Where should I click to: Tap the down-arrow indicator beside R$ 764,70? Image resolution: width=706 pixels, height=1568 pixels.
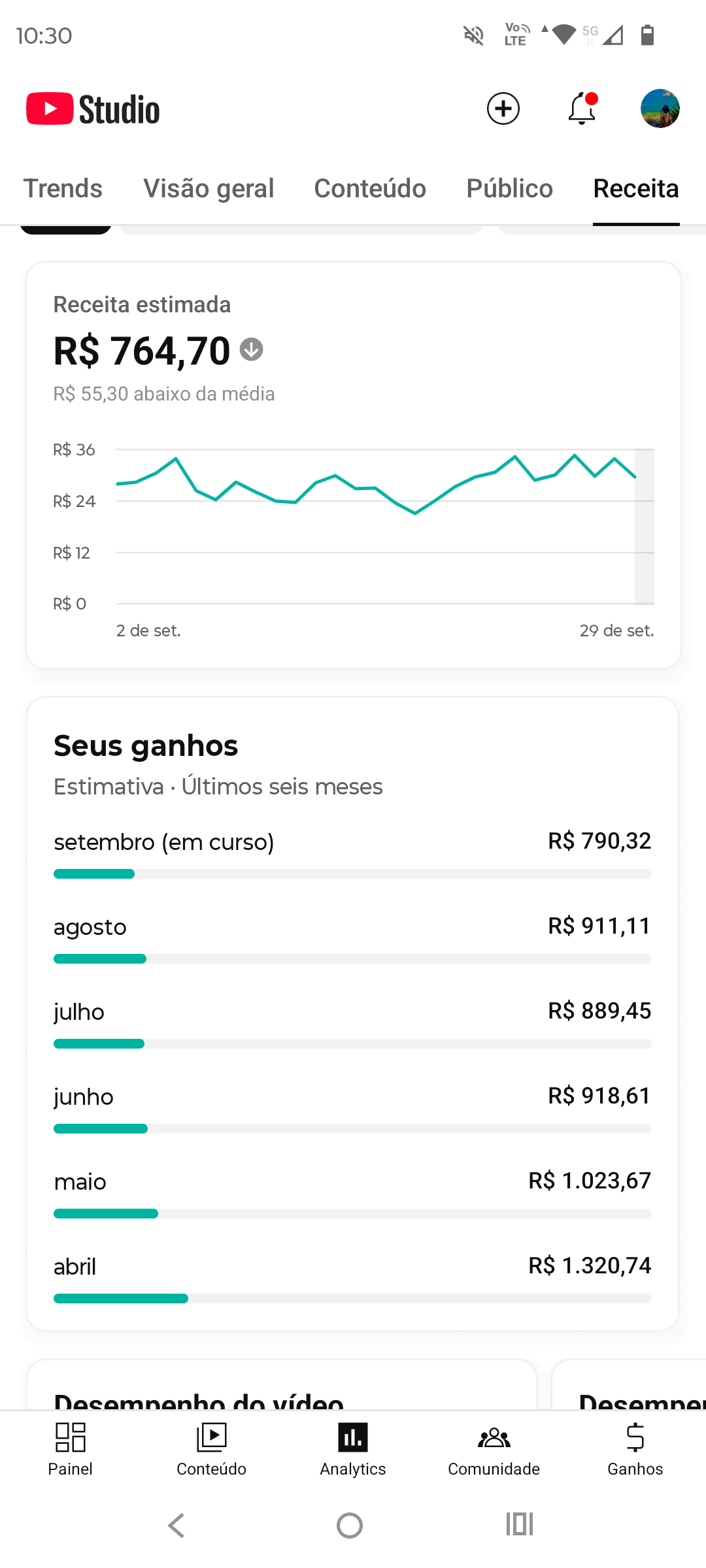(x=252, y=350)
